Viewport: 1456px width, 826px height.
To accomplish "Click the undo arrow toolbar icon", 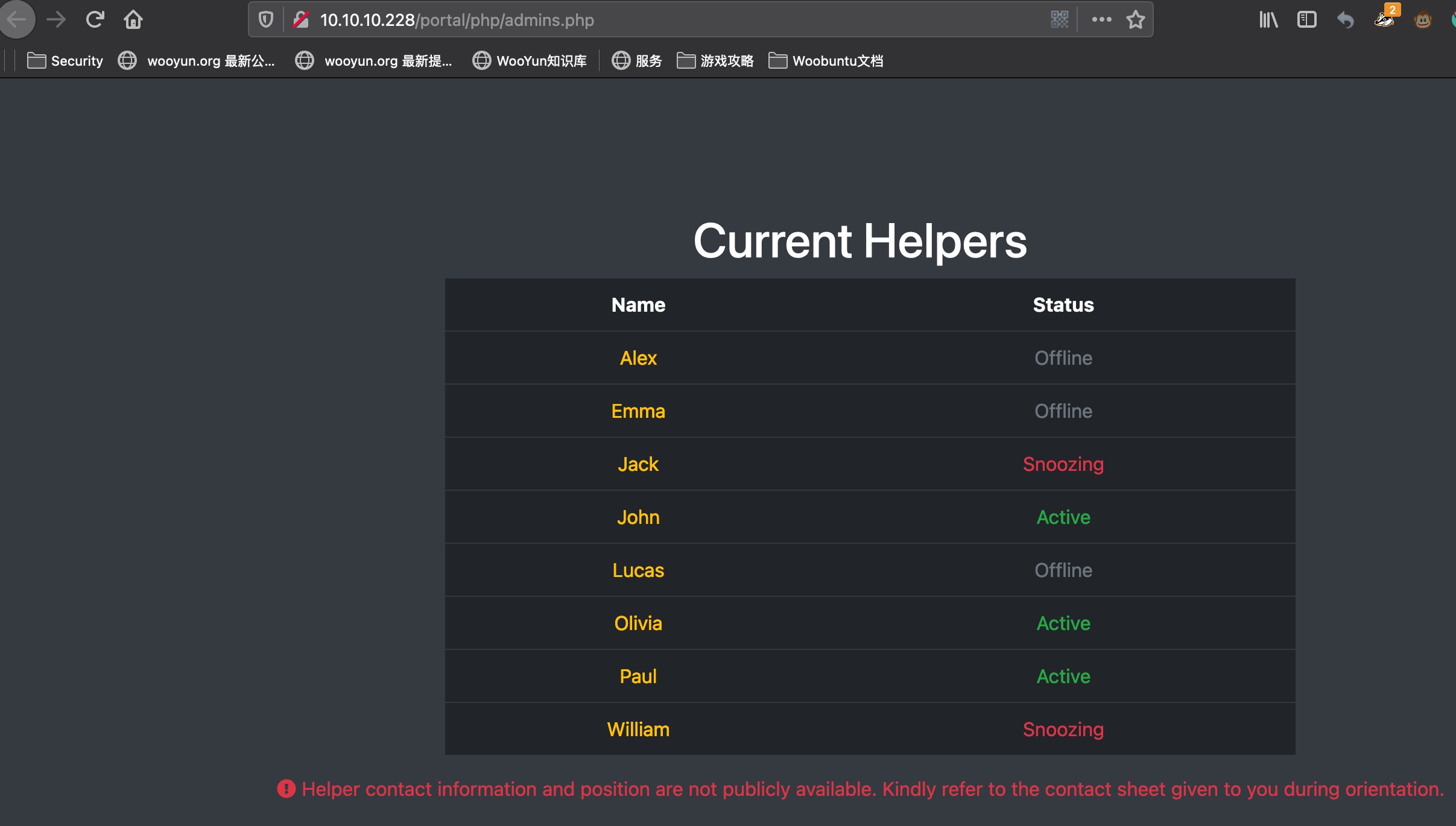I will coord(1346,20).
